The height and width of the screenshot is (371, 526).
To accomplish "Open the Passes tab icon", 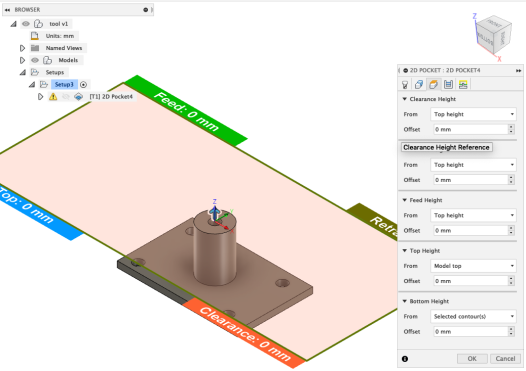I will 448,85.
